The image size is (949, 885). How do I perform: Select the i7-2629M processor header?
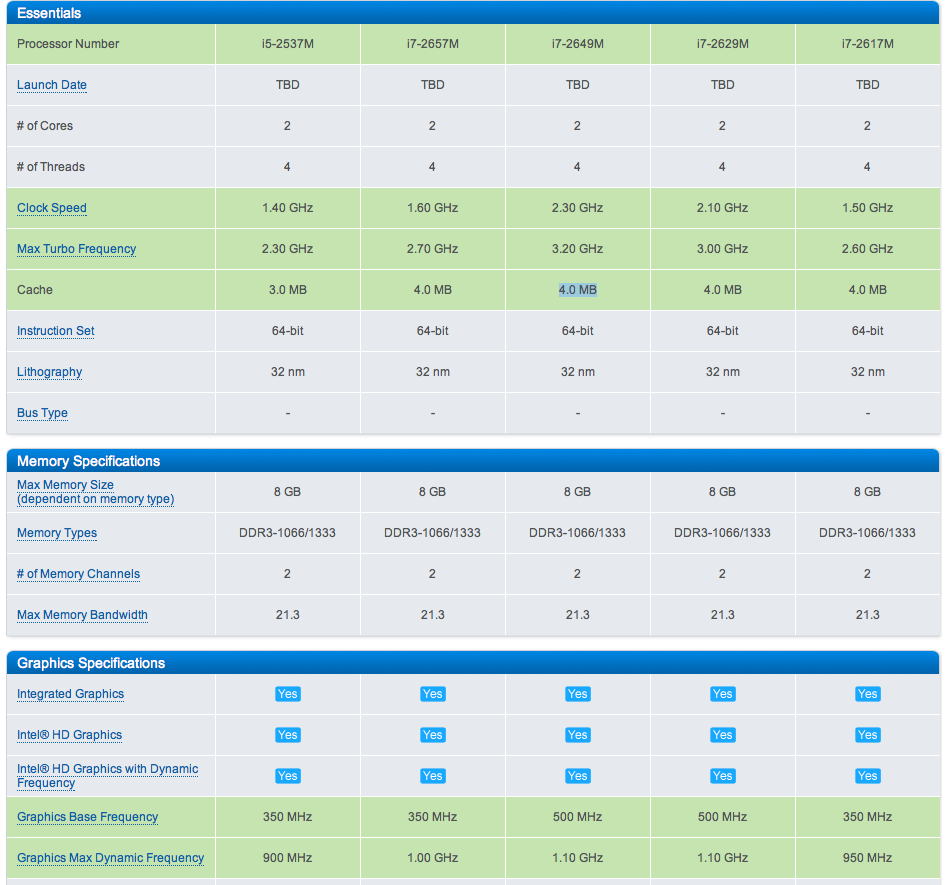click(x=723, y=44)
